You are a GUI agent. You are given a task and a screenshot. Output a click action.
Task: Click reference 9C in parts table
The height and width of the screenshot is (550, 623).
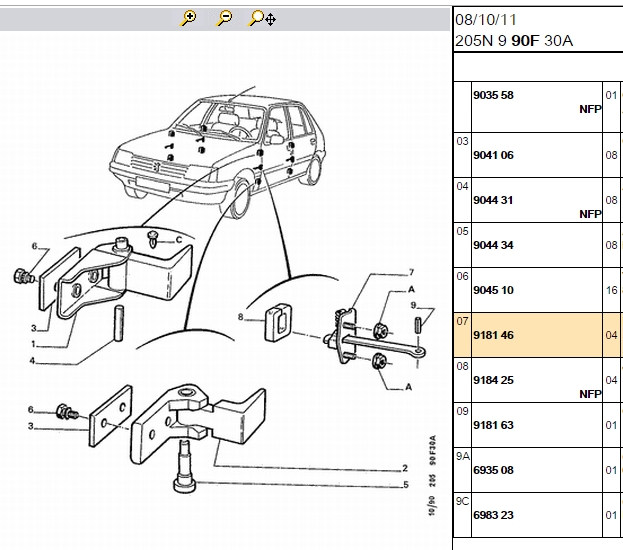463,501
